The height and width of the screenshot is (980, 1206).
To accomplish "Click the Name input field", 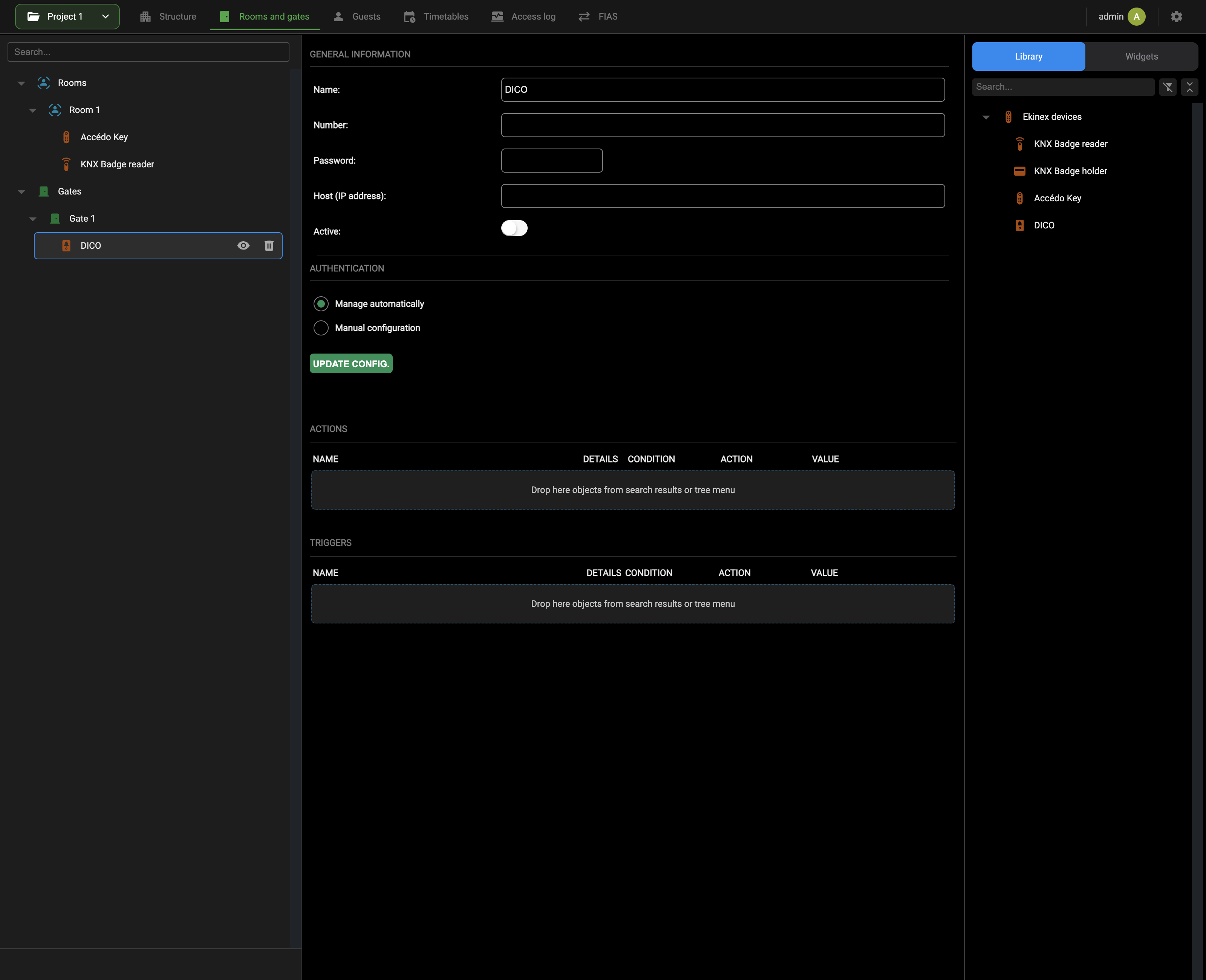I will click(x=723, y=90).
